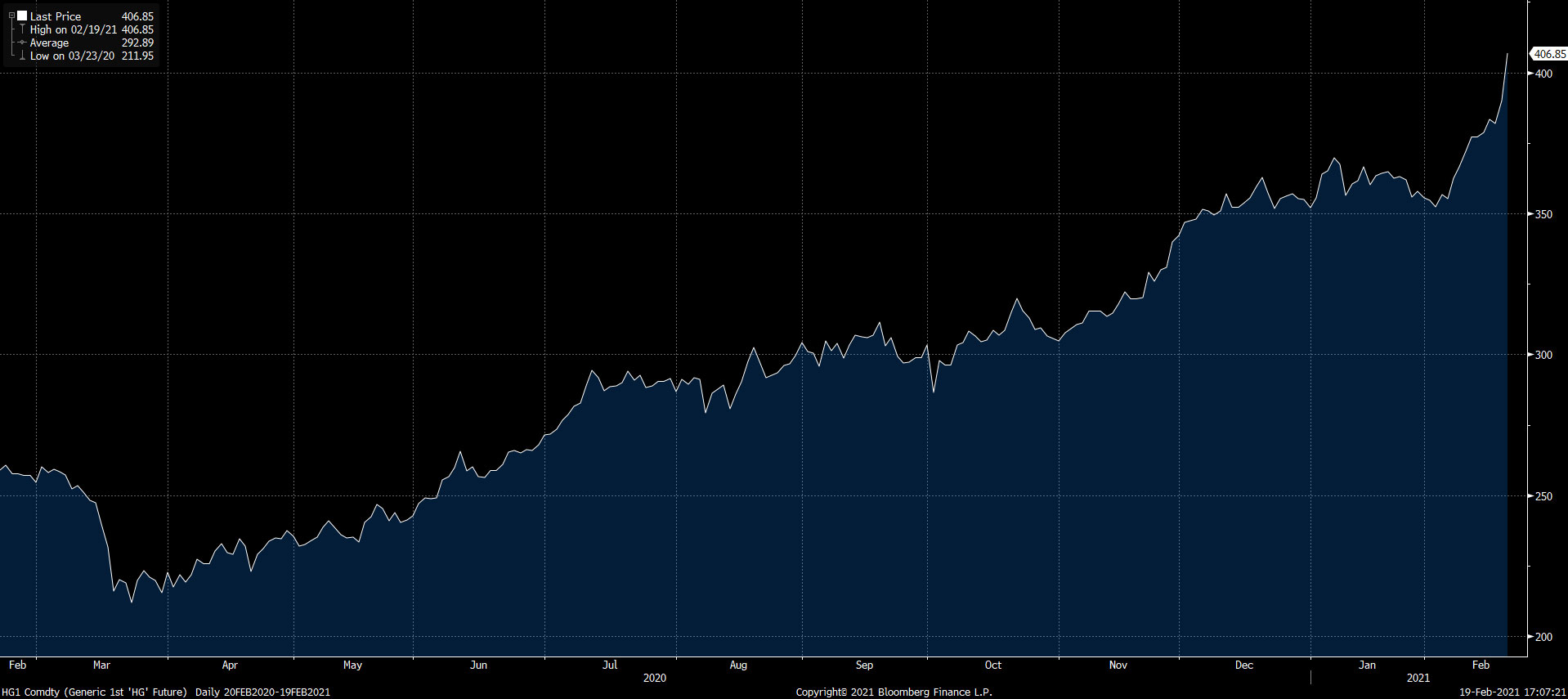
Task: Click the 250 label on price axis
Action: pyautogui.click(x=1543, y=496)
